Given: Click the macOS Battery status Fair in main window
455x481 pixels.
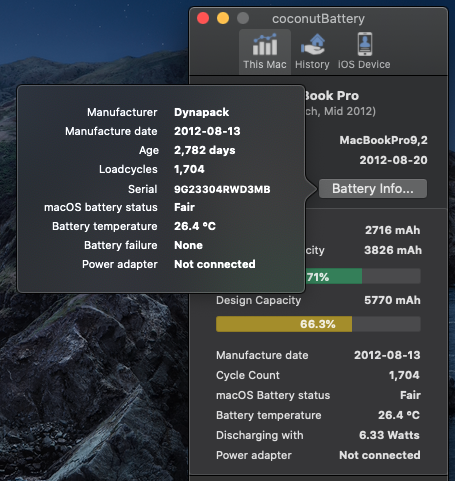Looking at the screenshot, I should [410, 395].
